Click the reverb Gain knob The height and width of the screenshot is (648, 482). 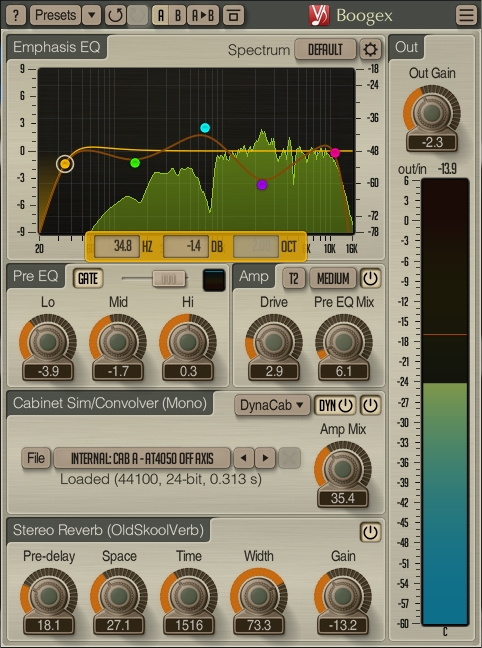pyautogui.click(x=343, y=596)
